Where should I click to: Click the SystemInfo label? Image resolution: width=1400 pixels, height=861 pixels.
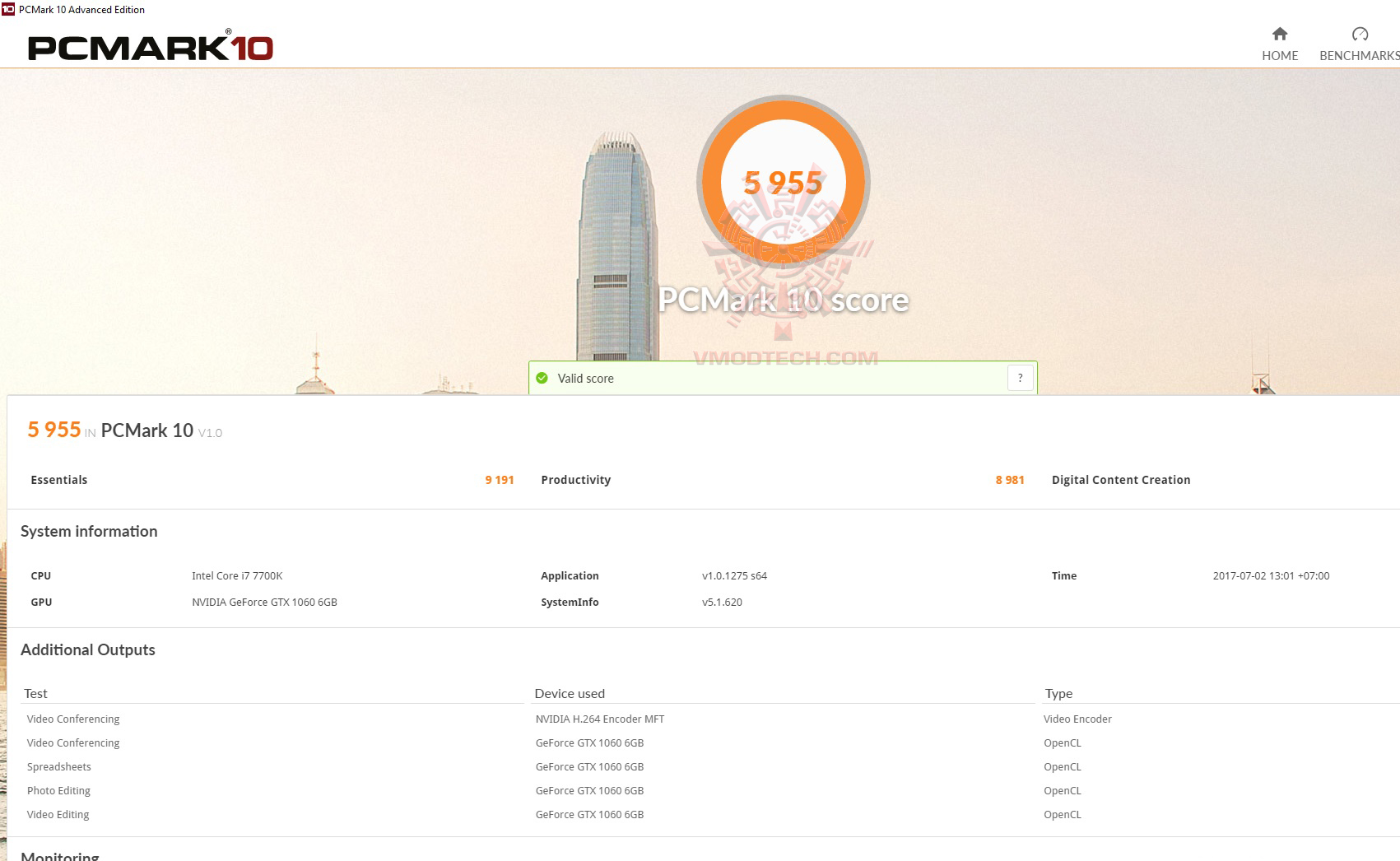pyautogui.click(x=570, y=603)
